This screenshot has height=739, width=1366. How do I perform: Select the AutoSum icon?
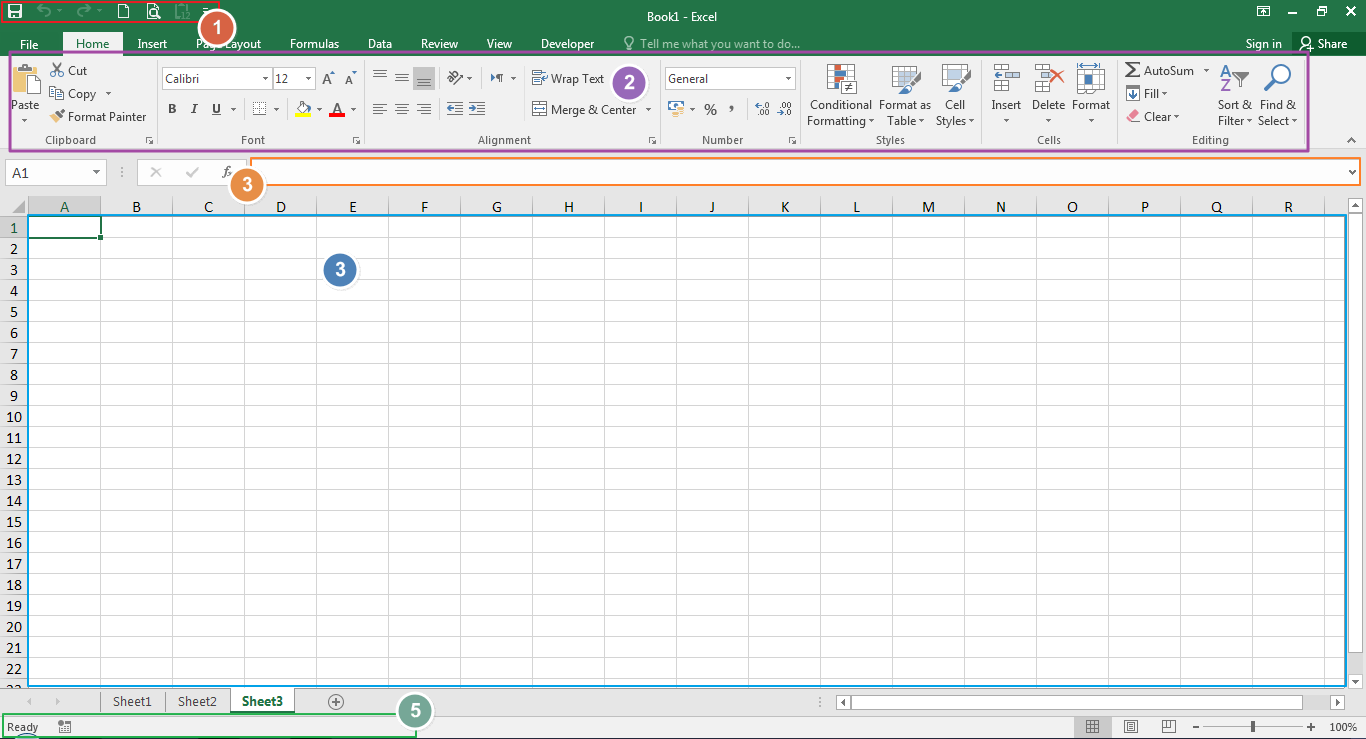(1160, 70)
